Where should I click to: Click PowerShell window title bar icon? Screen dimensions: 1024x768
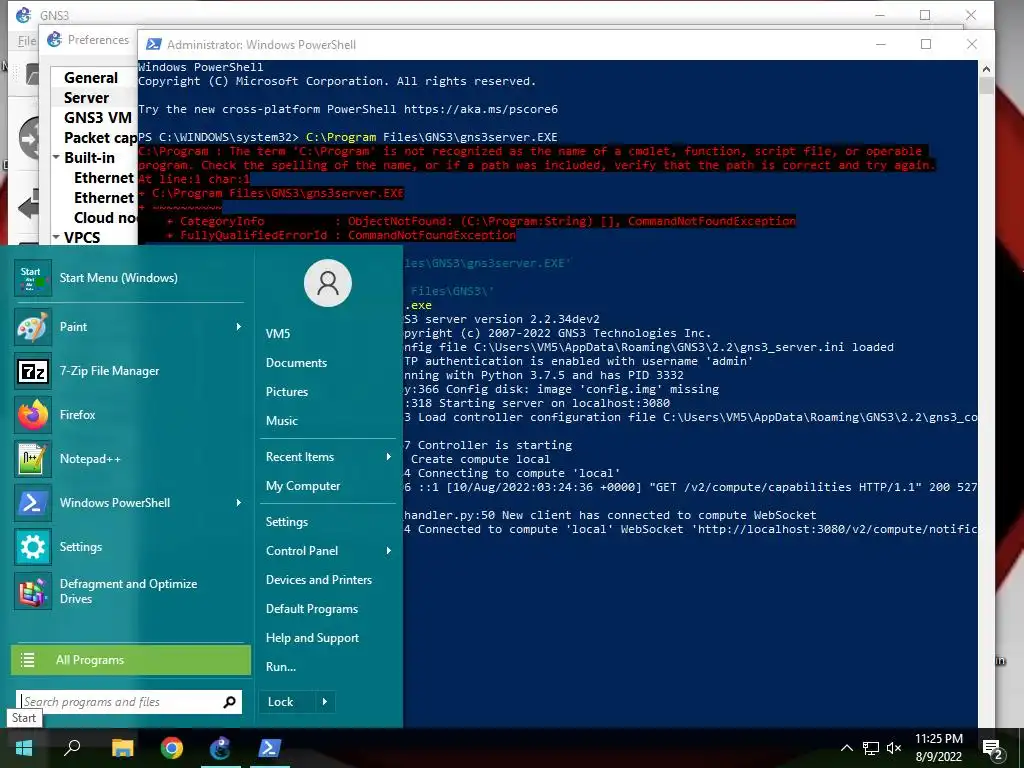tap(153, 44)
